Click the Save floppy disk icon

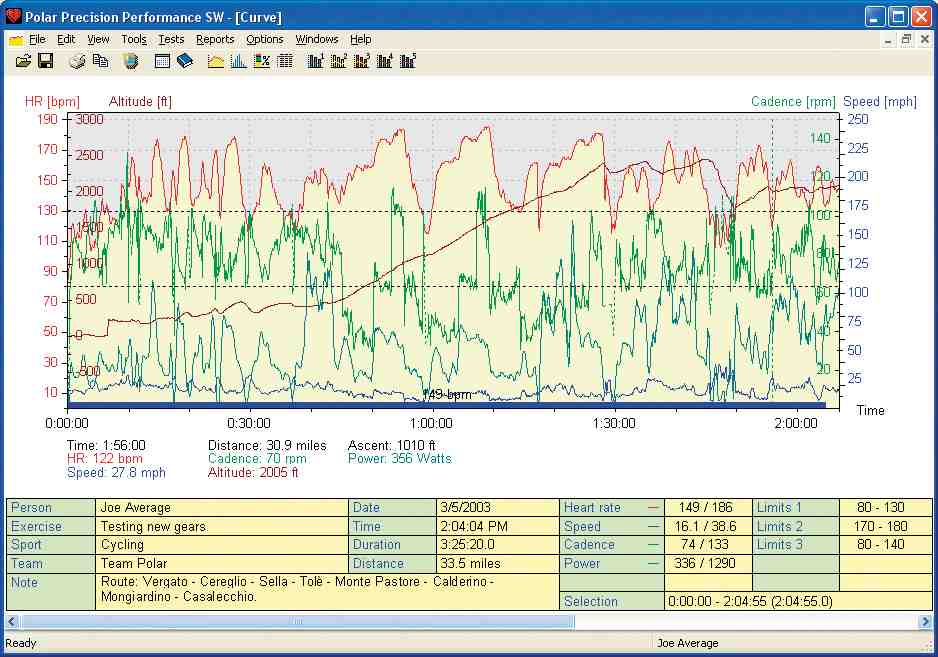45,61
